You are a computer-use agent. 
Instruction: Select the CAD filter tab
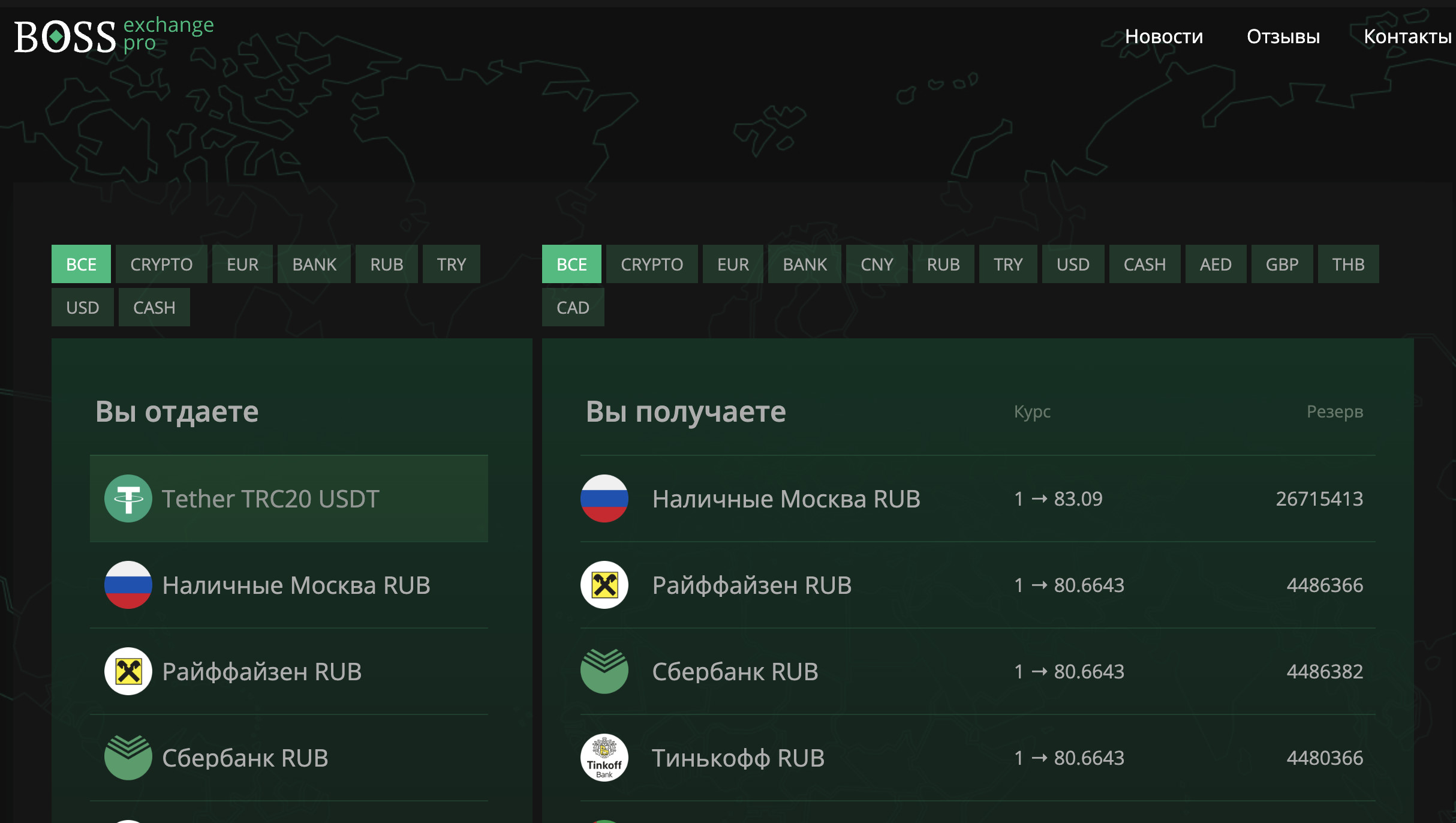coord(573,307)
